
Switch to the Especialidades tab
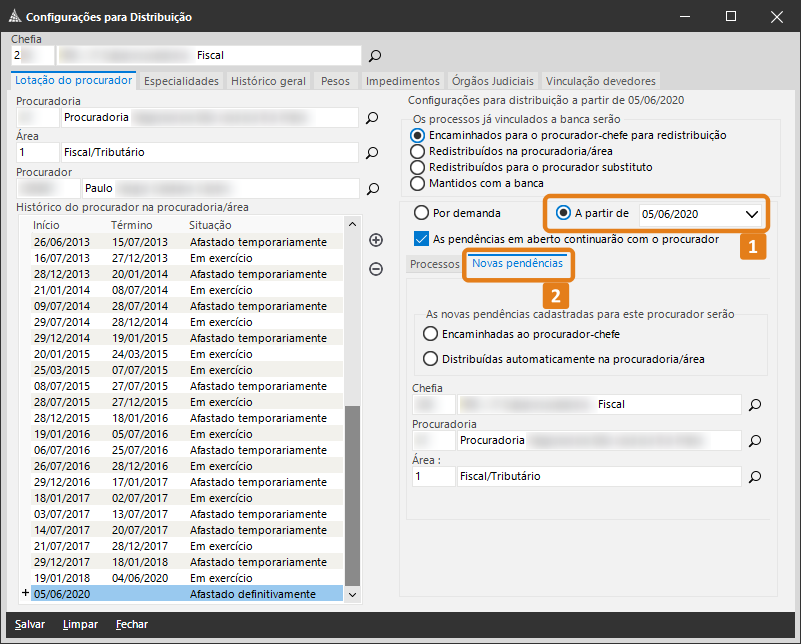coord(181,81)
